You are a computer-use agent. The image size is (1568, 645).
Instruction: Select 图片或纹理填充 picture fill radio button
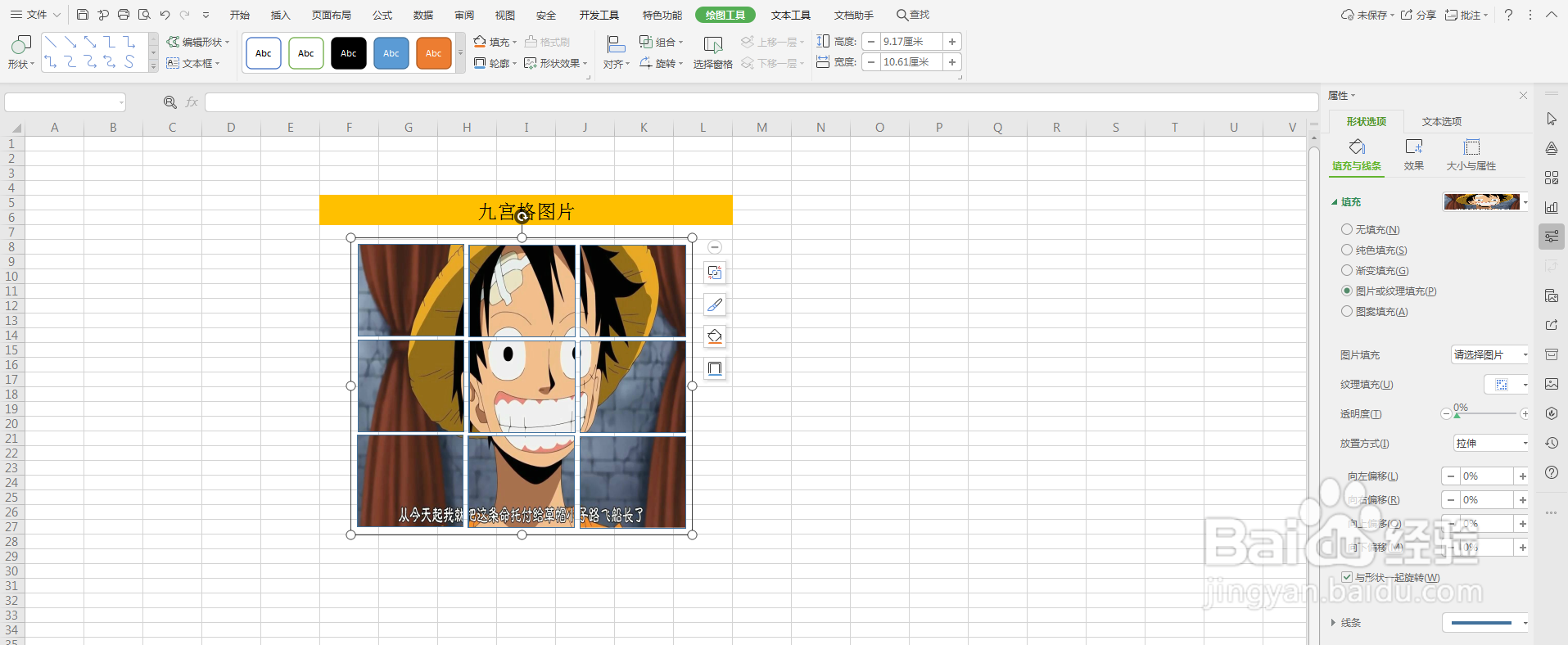click(x=1347, y=291)
